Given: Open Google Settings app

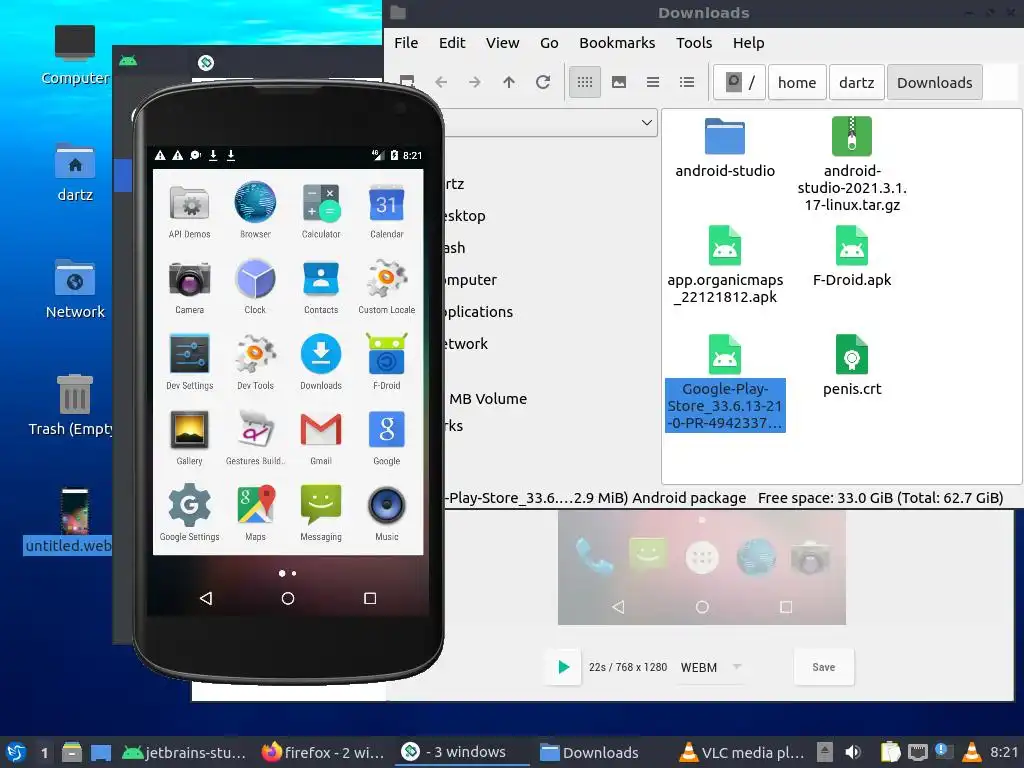Looking at the screenshot, I should pos(189,513).
